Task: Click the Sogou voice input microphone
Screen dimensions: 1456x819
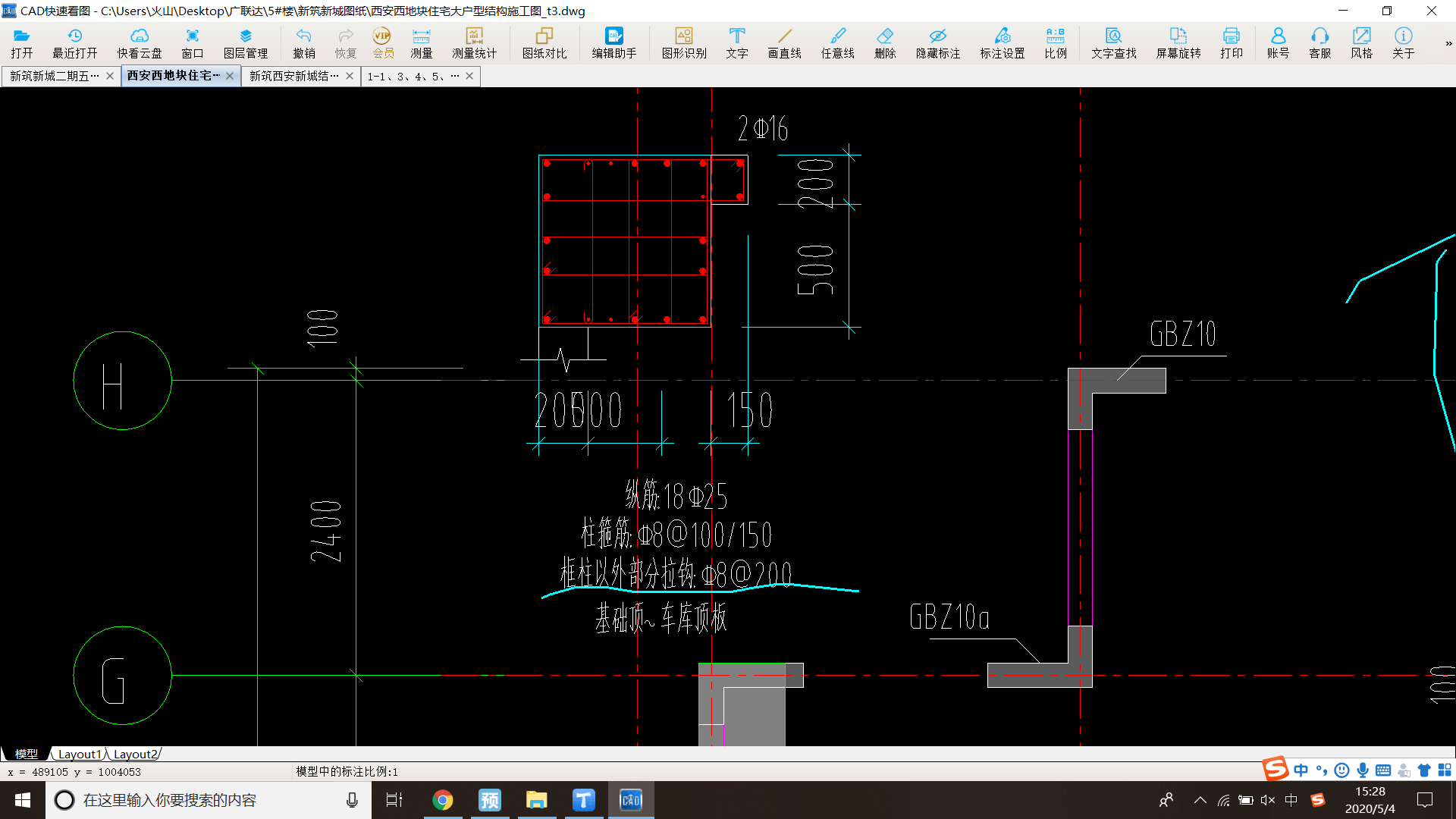Action: click(1363, 770)
